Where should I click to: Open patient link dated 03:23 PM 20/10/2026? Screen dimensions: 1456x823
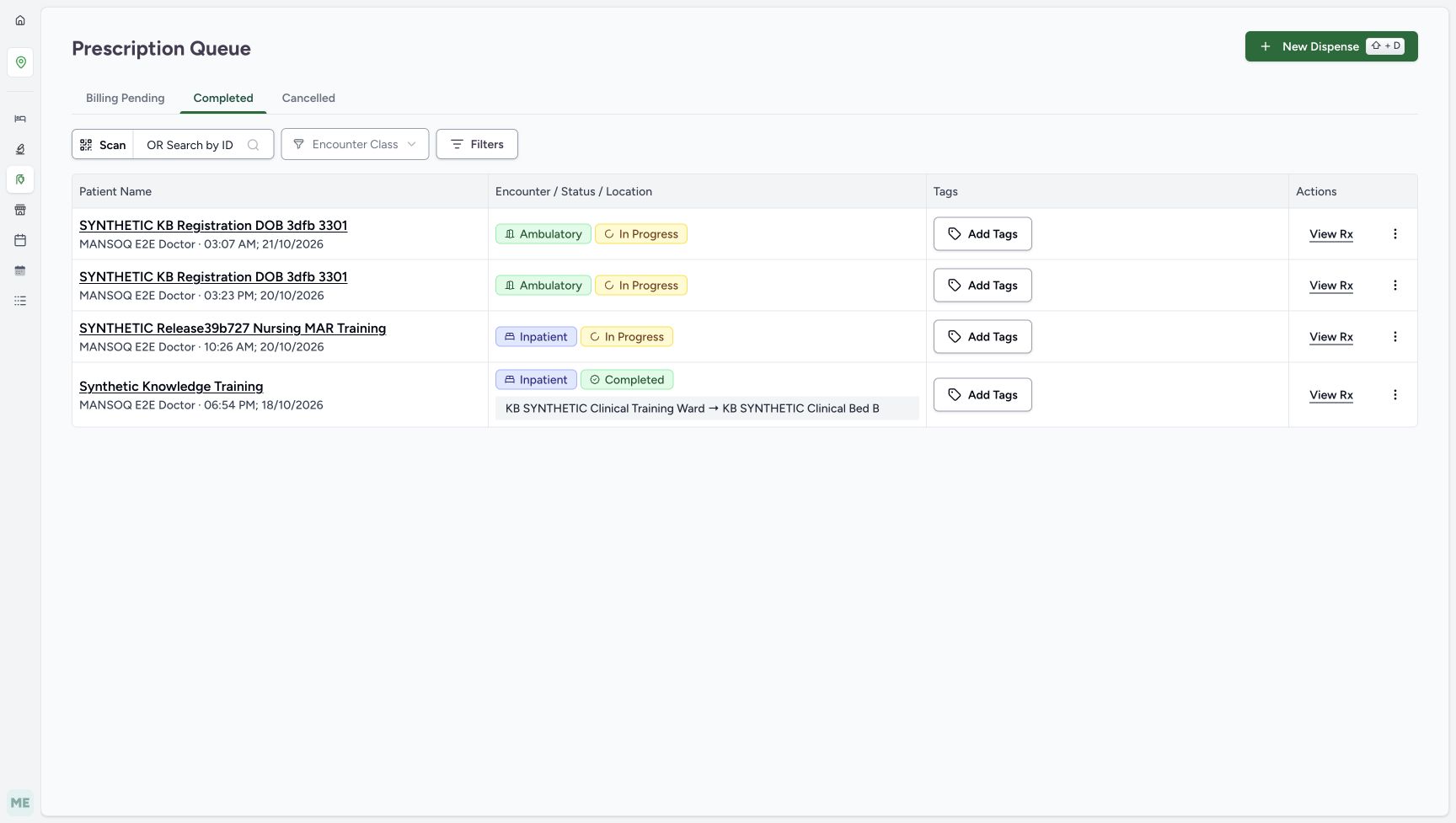213,277
